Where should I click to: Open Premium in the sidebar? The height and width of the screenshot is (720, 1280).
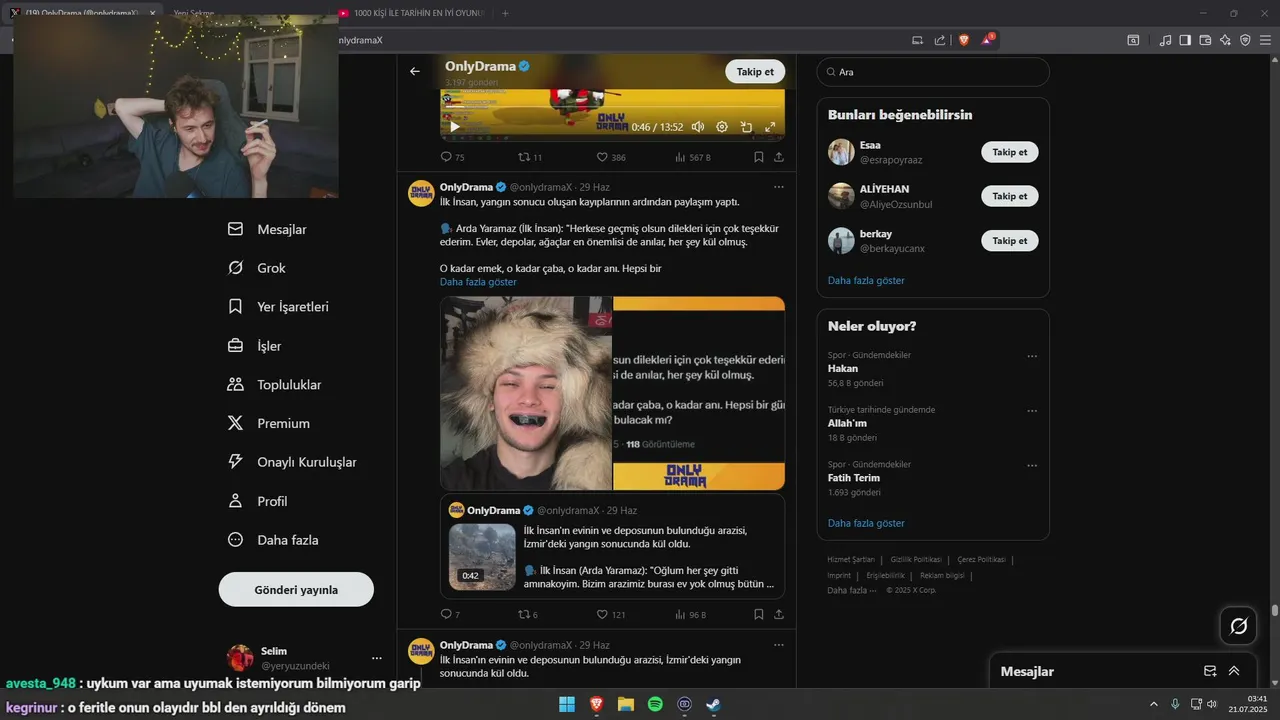click(x=268, y=423)
